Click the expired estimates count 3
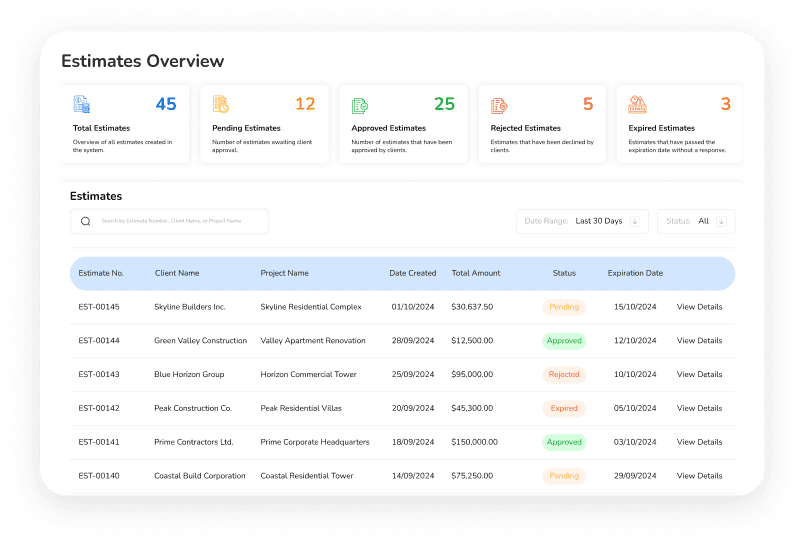The image size is (805, 545). tap(725, 104)
